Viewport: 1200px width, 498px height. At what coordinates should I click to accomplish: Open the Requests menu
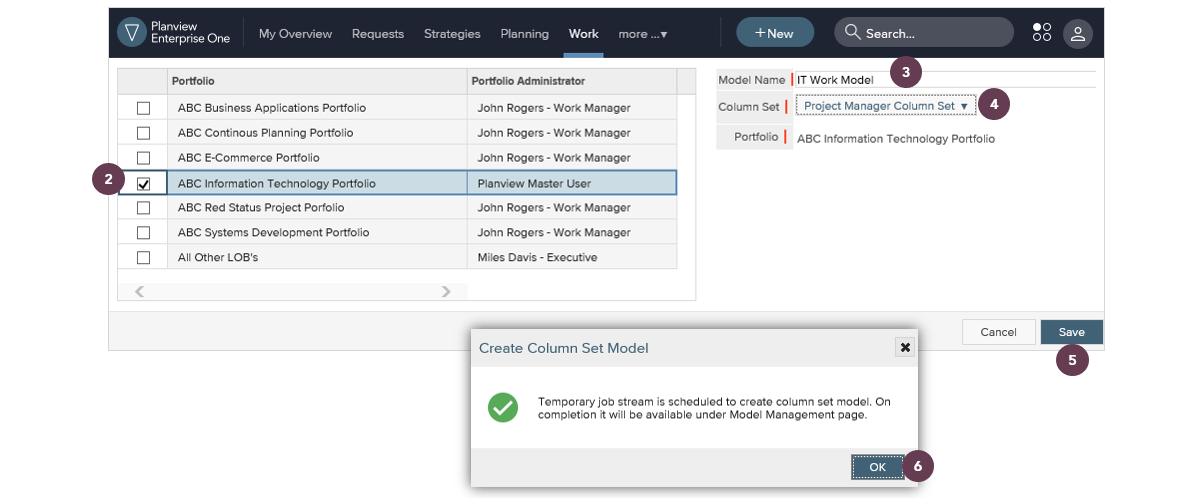378,33
